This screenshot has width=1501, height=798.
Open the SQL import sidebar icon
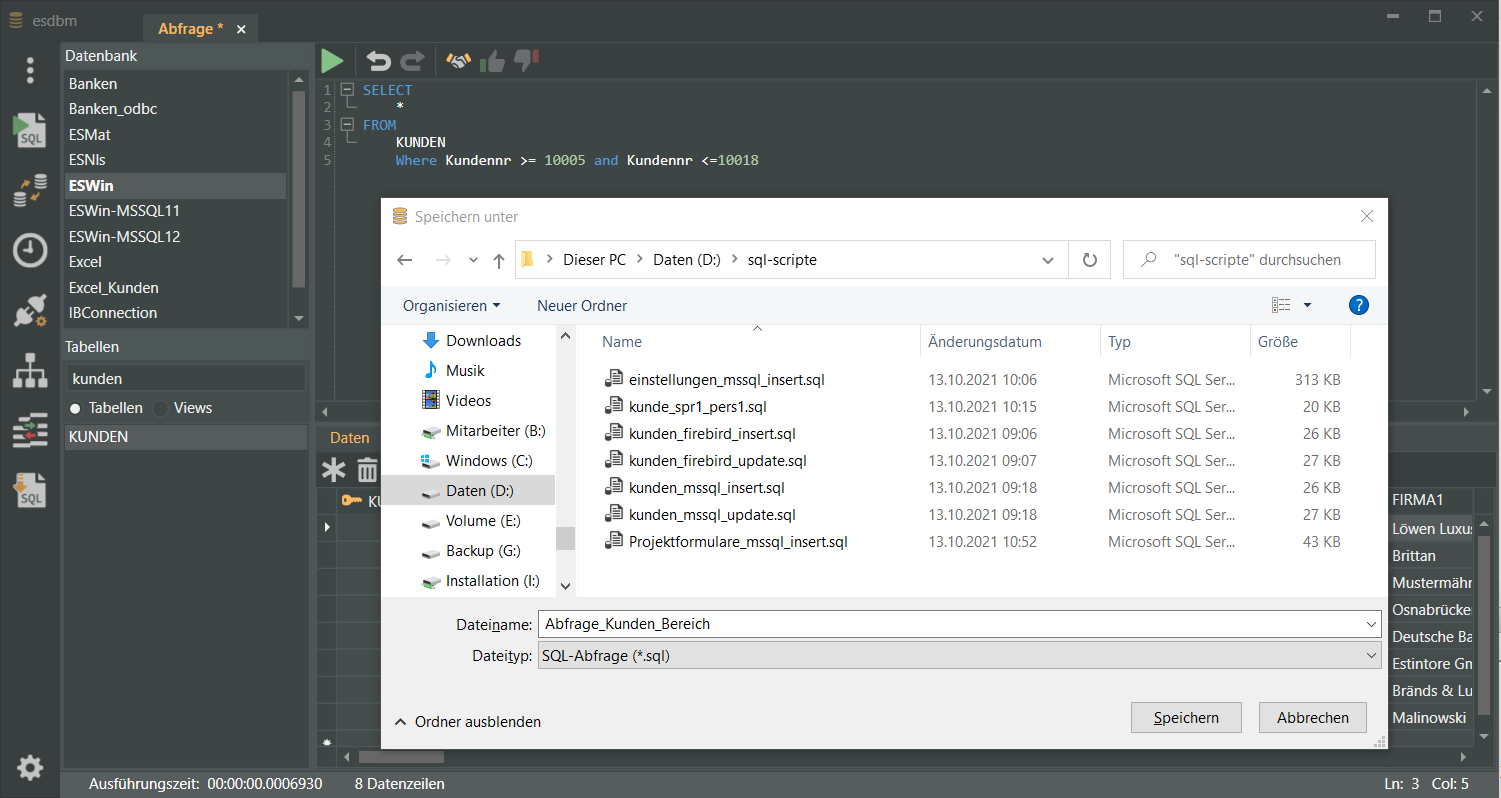[30, 490]
